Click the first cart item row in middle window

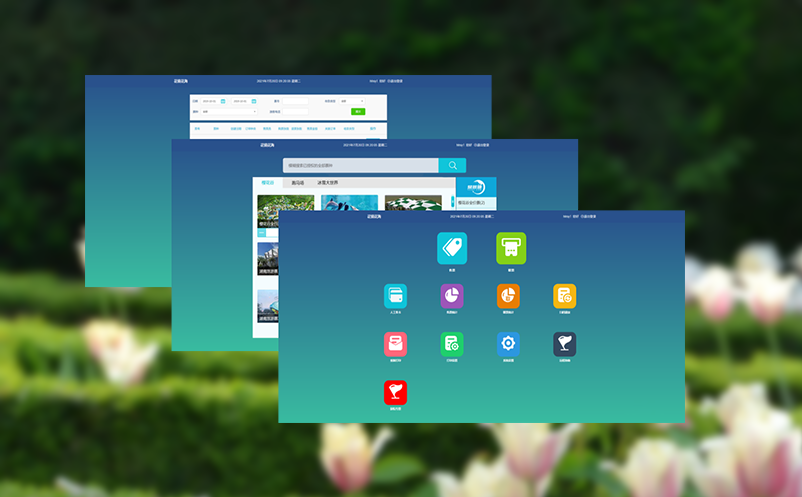click(x=476, y=203)
